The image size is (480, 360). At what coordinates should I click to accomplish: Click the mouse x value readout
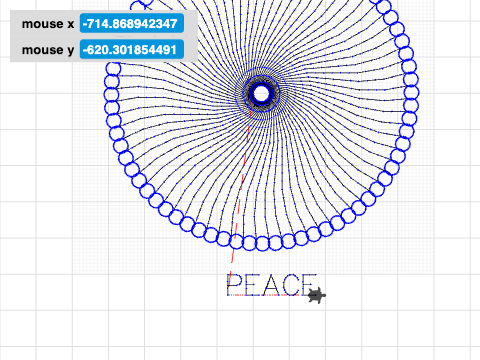(132, 24)
